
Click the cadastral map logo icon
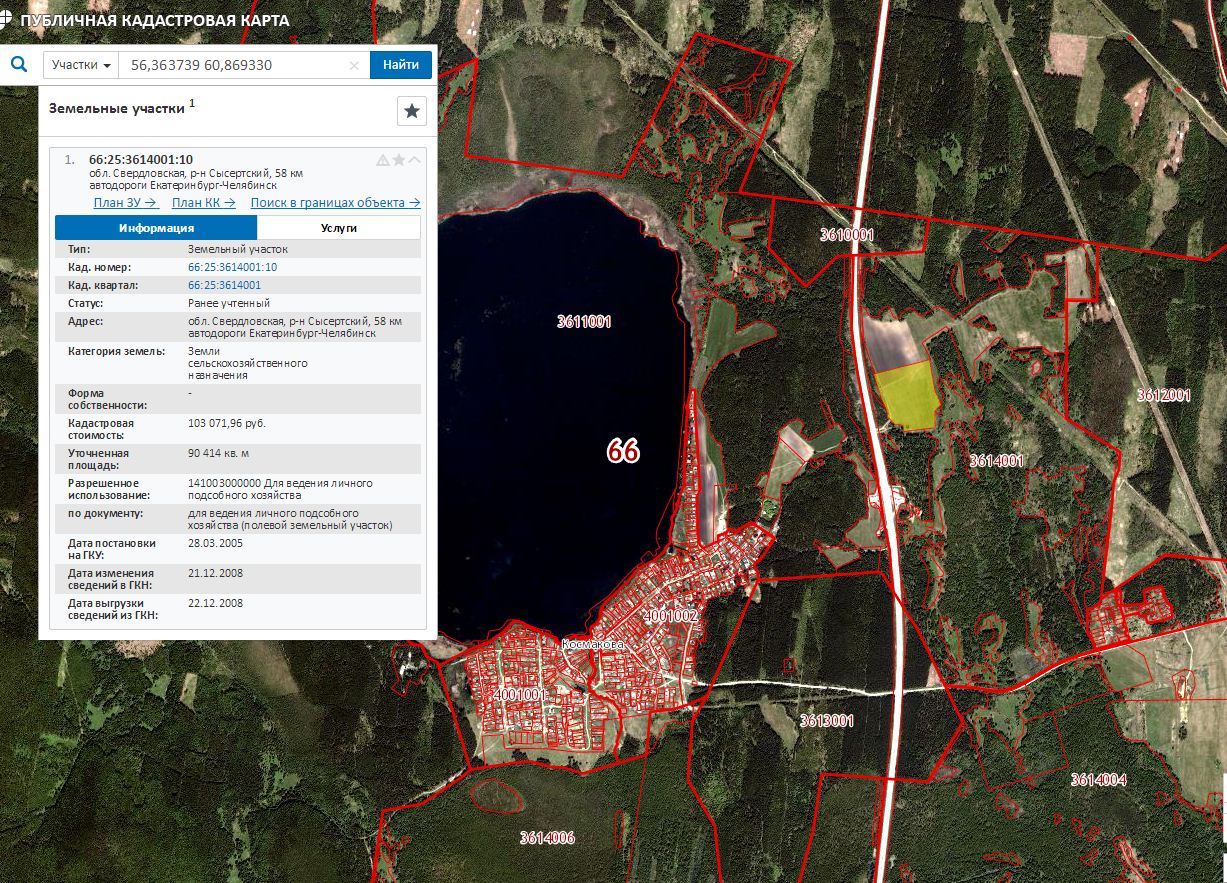6,18
